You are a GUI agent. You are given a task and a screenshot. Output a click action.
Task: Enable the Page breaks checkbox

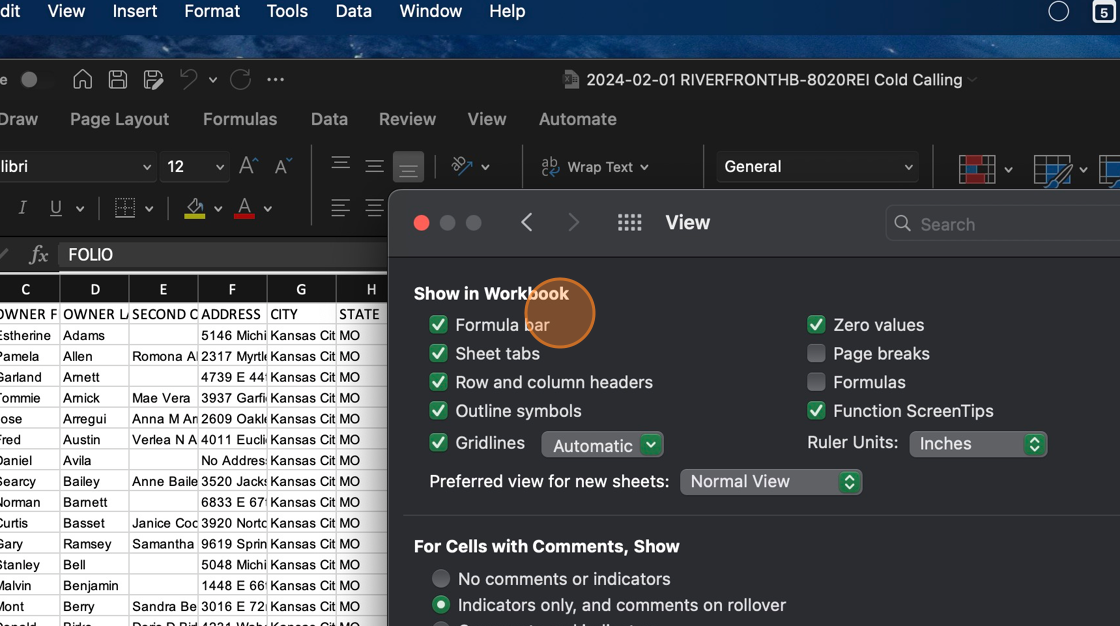[x=816, y=354]
